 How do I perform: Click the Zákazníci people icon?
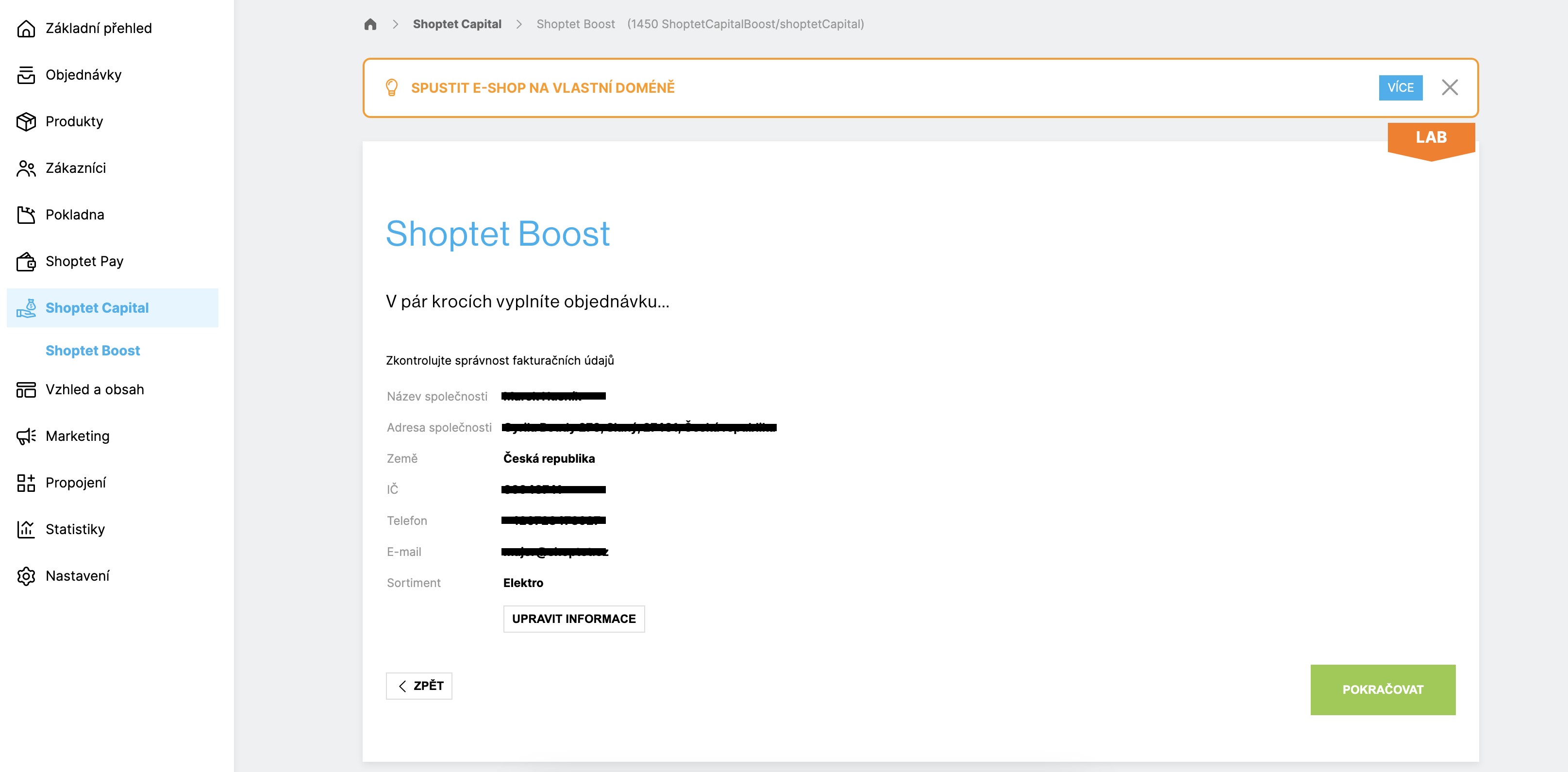[26, 168]
